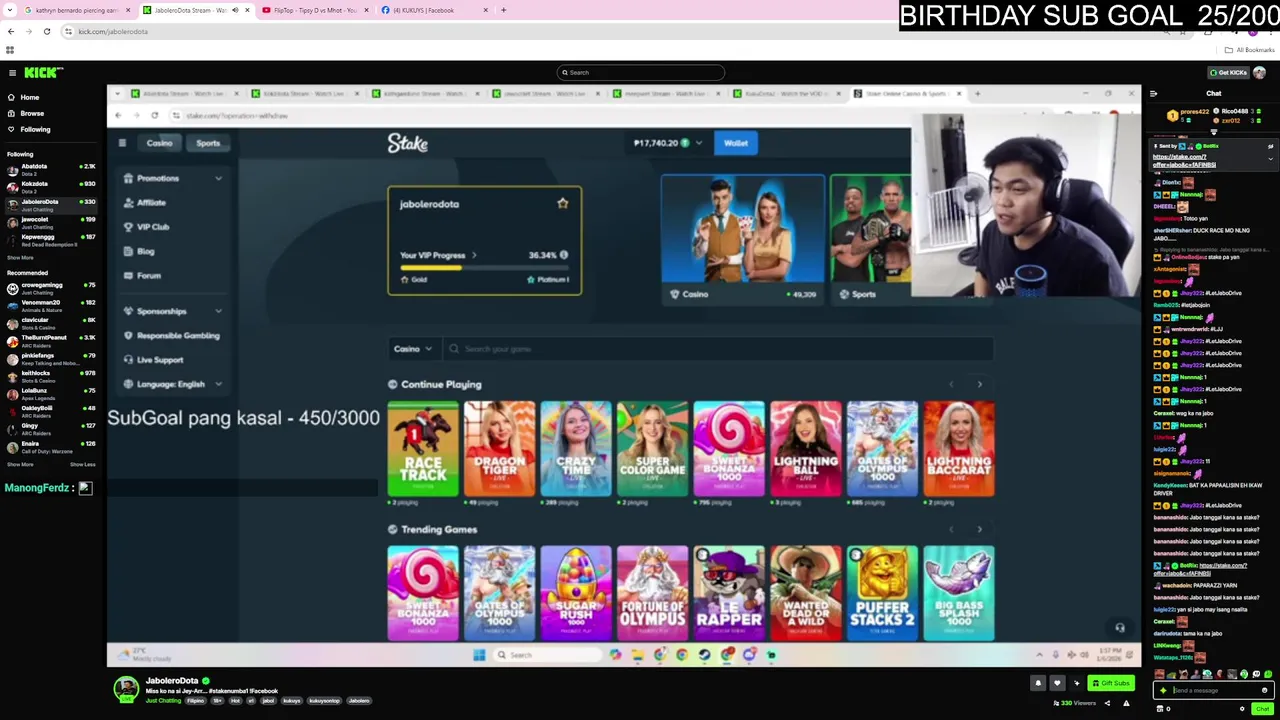Screen dimensions: 1280x720
Task: Open Kepwenggg channel in sidebar
Action: click(50, 239)
